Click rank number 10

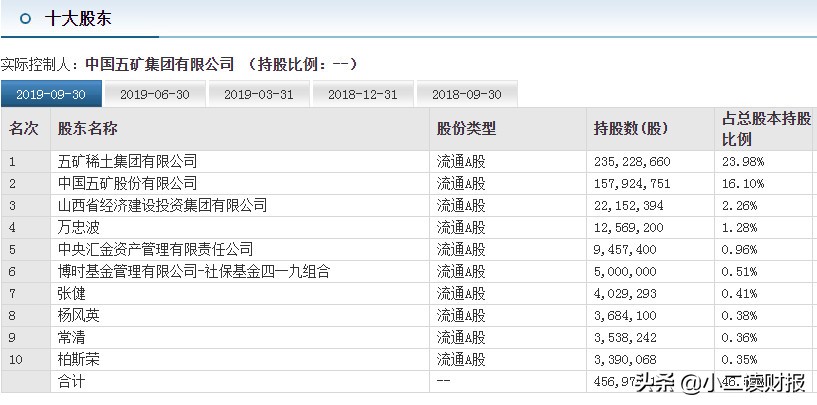(16, 360)
